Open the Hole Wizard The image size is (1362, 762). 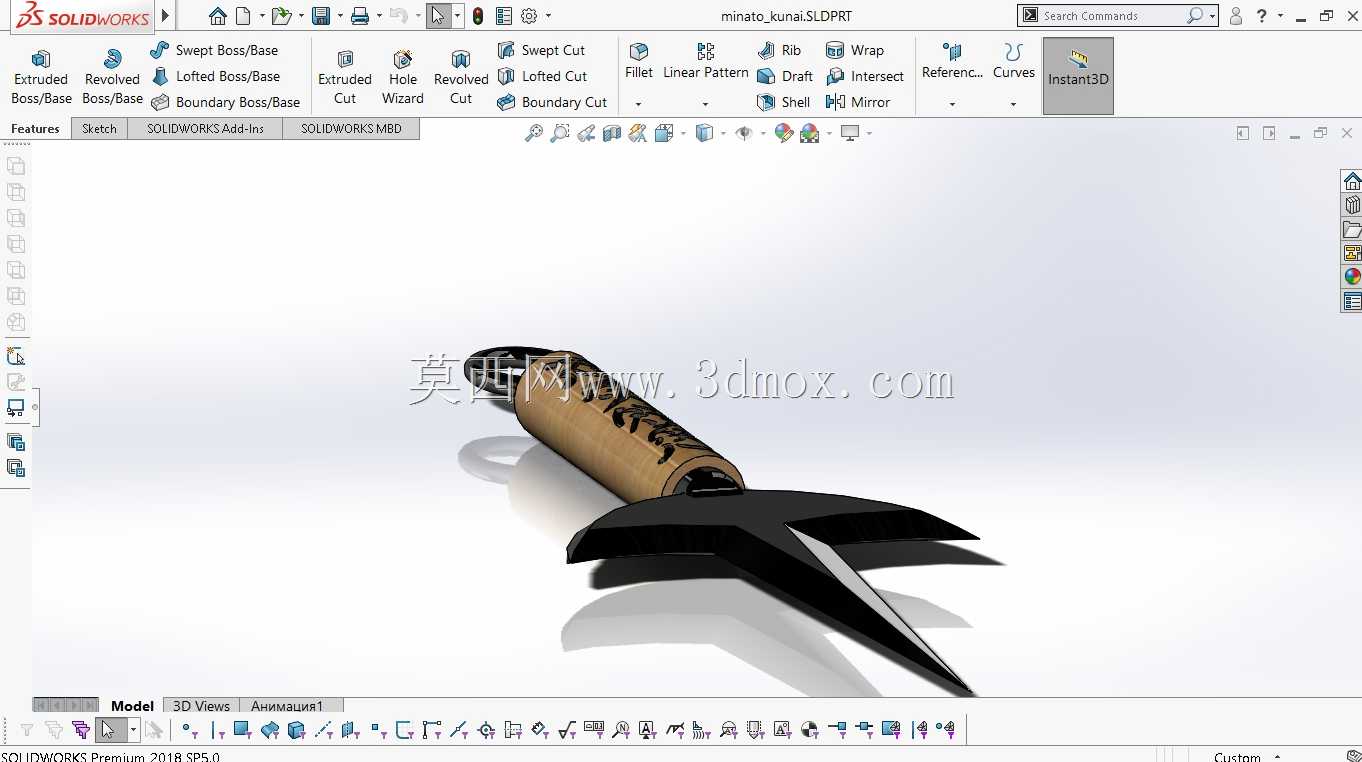[403, 77]
